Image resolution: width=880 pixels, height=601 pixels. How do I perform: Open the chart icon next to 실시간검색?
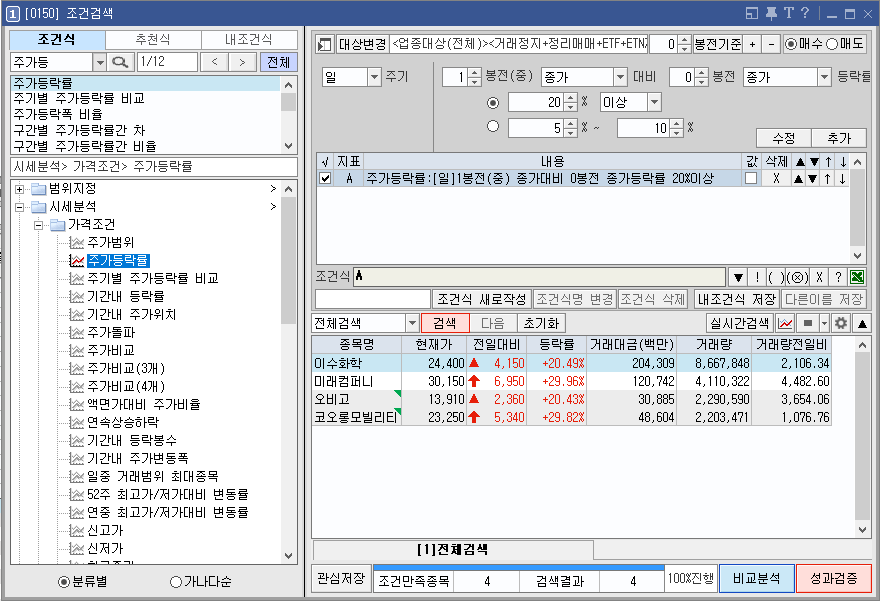pos(786,323)
